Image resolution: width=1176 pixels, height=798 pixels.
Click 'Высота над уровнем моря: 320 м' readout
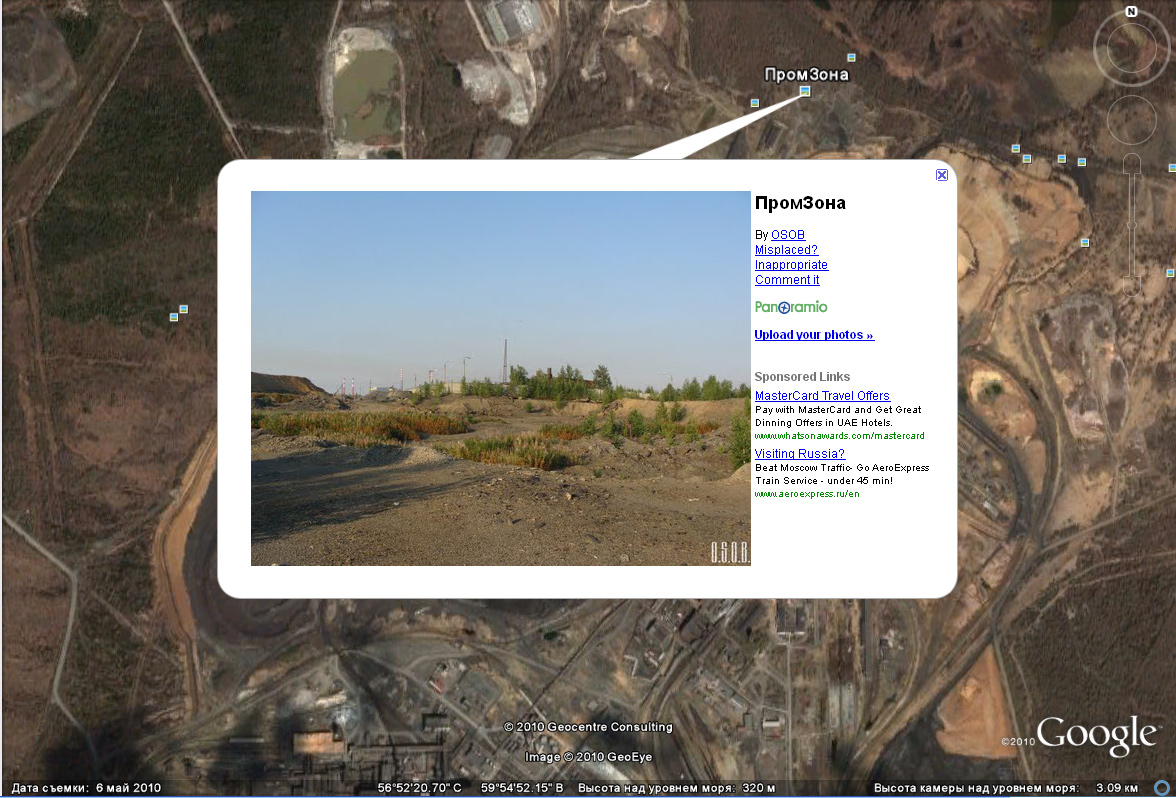tap(676, 788)
